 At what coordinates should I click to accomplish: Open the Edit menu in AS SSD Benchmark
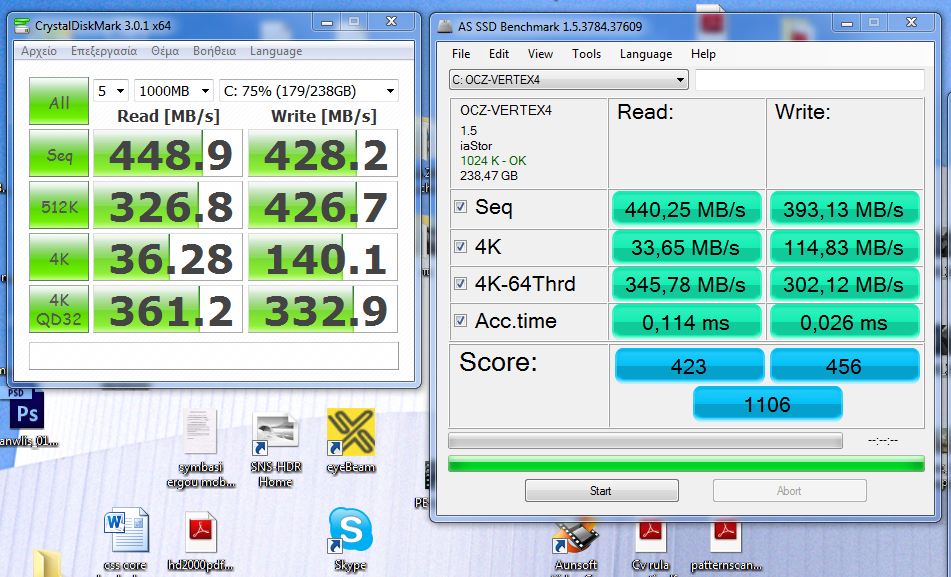pos(499,54)
